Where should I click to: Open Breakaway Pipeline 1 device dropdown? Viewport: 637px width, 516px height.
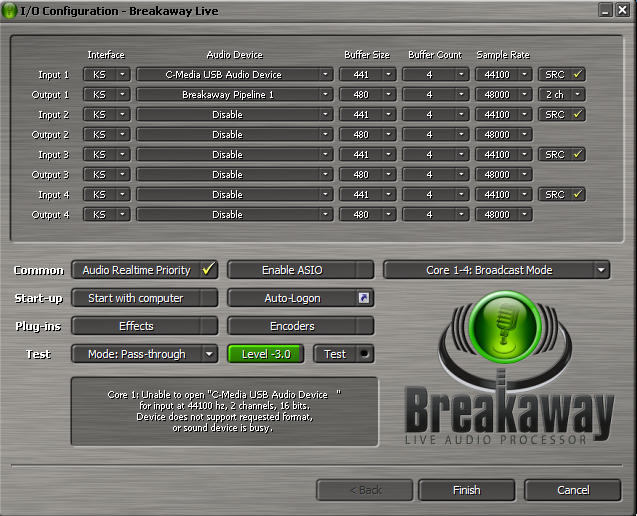coord(234,94)
